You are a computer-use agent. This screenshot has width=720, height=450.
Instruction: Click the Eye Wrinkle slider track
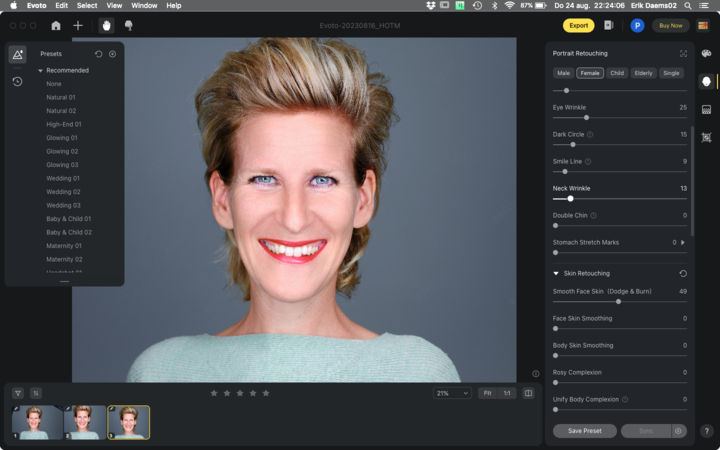coord(620,117)
